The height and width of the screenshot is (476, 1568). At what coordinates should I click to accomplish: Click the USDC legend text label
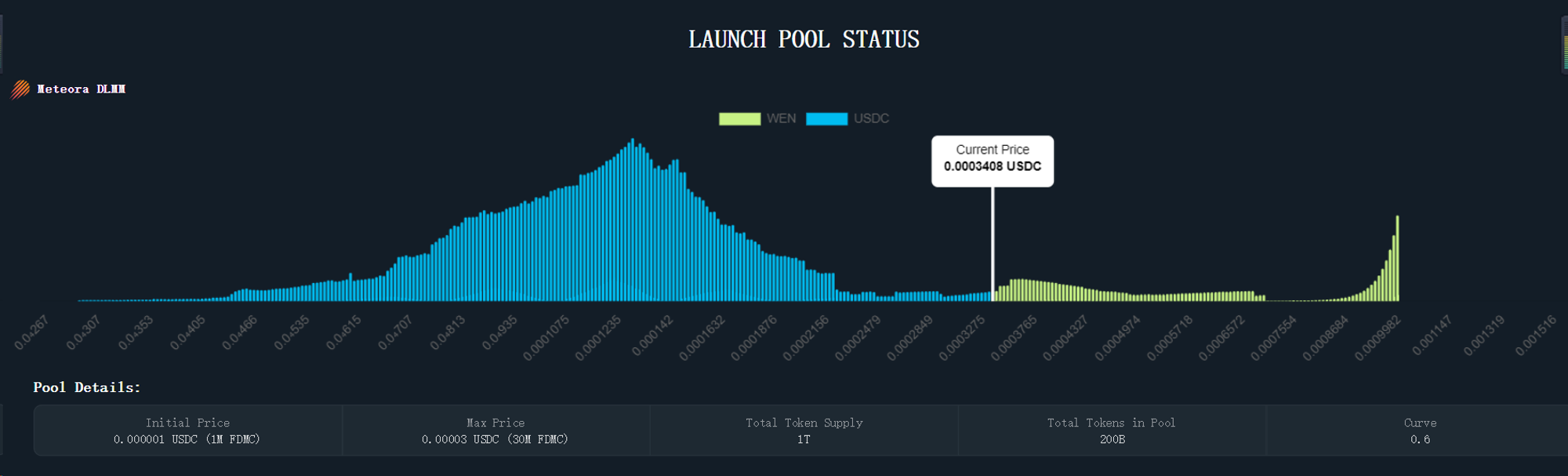point(871,118)
